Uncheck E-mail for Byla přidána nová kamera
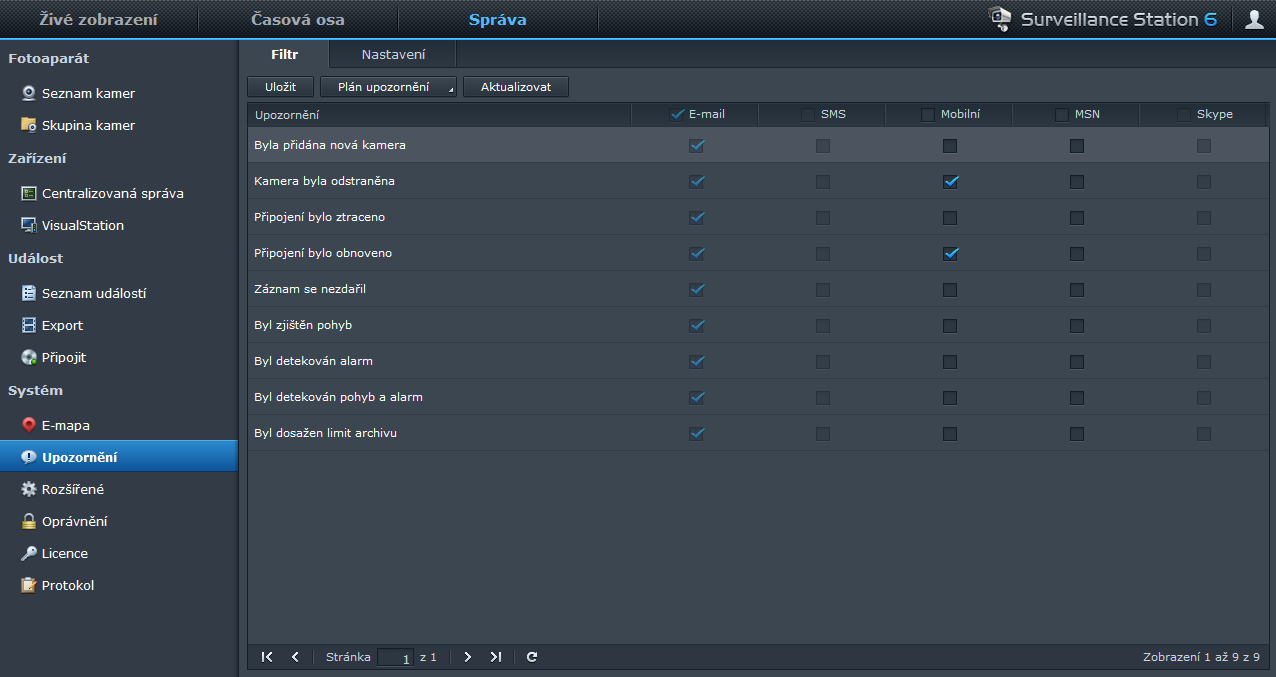This screenshot has width=1276, height=677. [x=697, y=146]
